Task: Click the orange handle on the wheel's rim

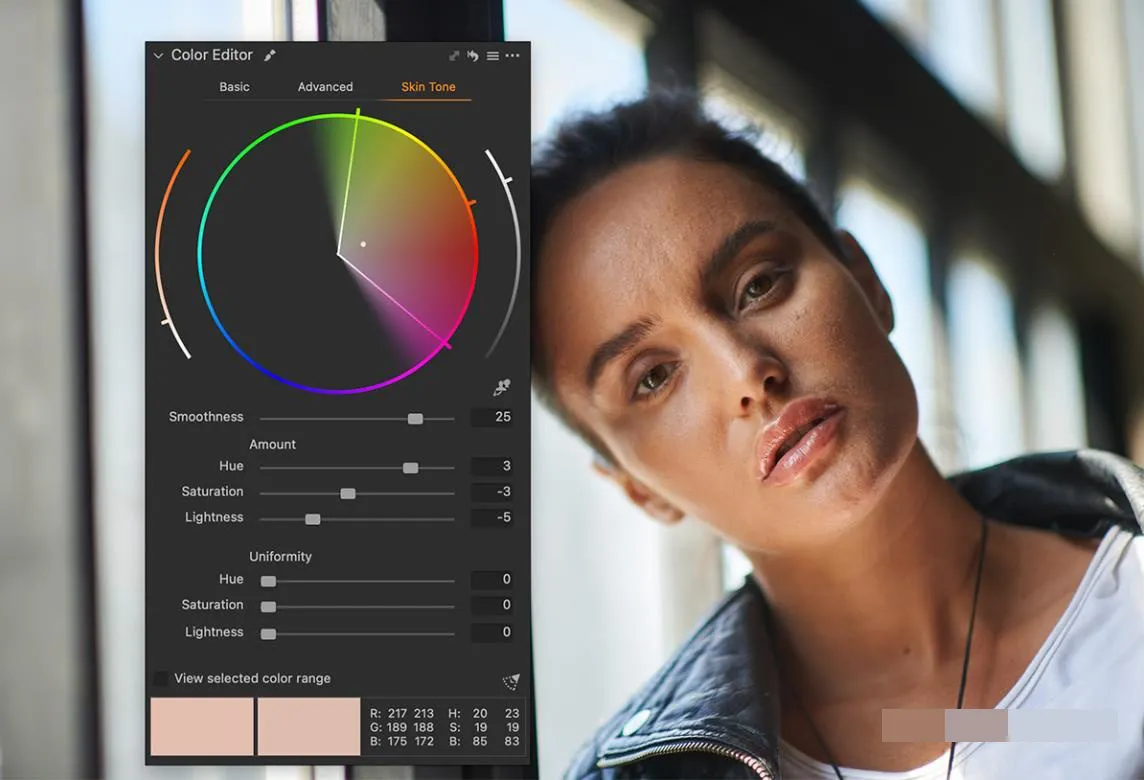Action: coord(471,202)
